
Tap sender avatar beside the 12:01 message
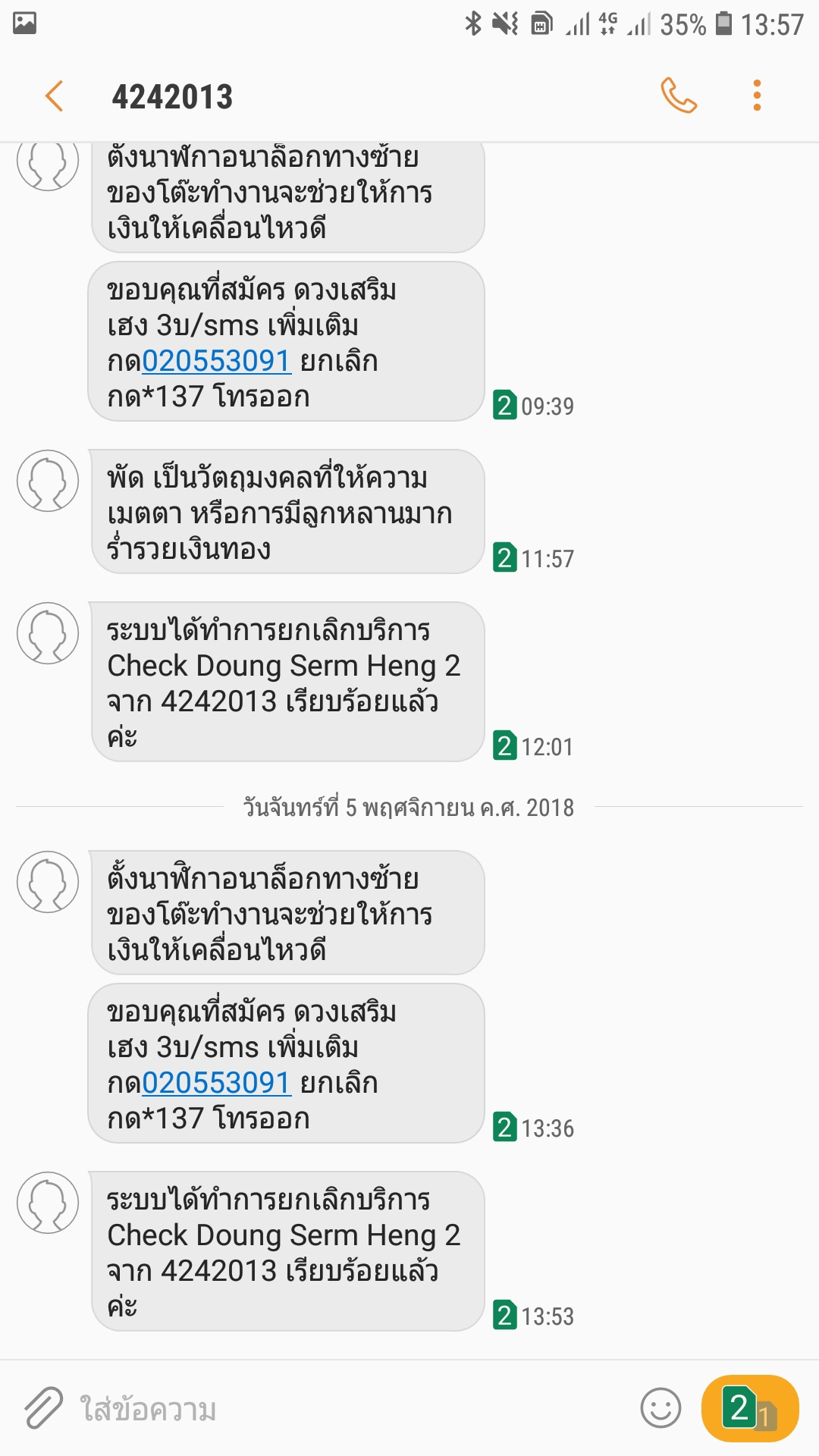(48, 633)
